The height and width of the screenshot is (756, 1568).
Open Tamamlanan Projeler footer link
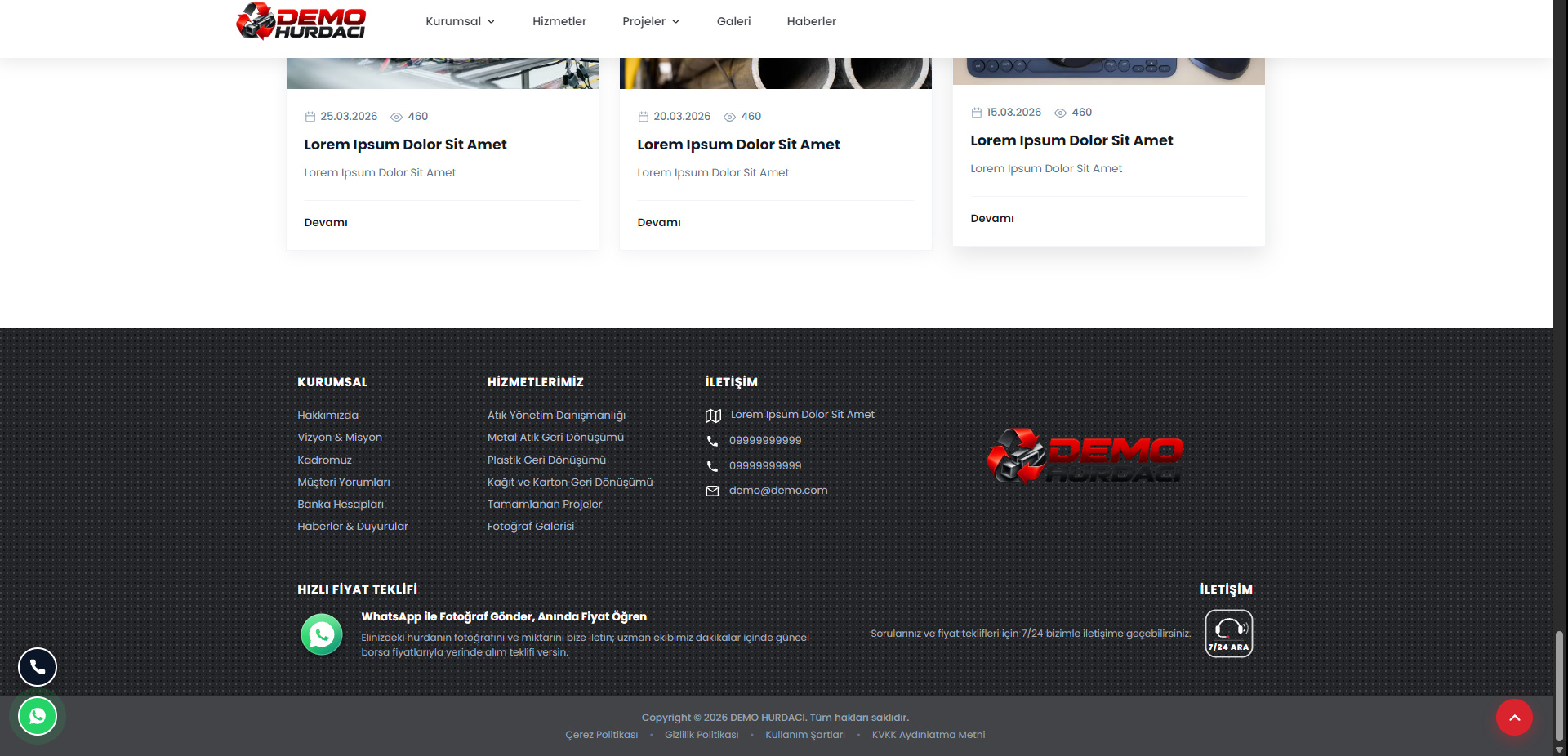[545, 504]
